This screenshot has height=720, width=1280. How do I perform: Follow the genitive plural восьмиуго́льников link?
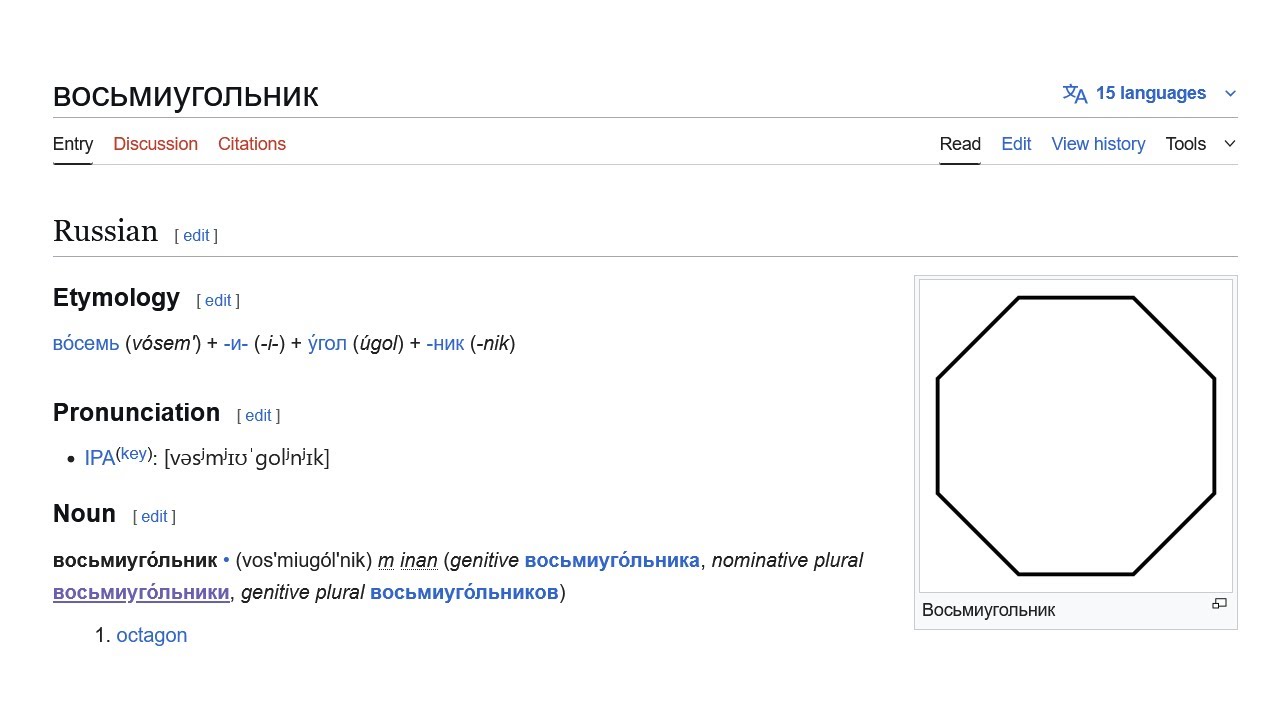click(464, 592)
